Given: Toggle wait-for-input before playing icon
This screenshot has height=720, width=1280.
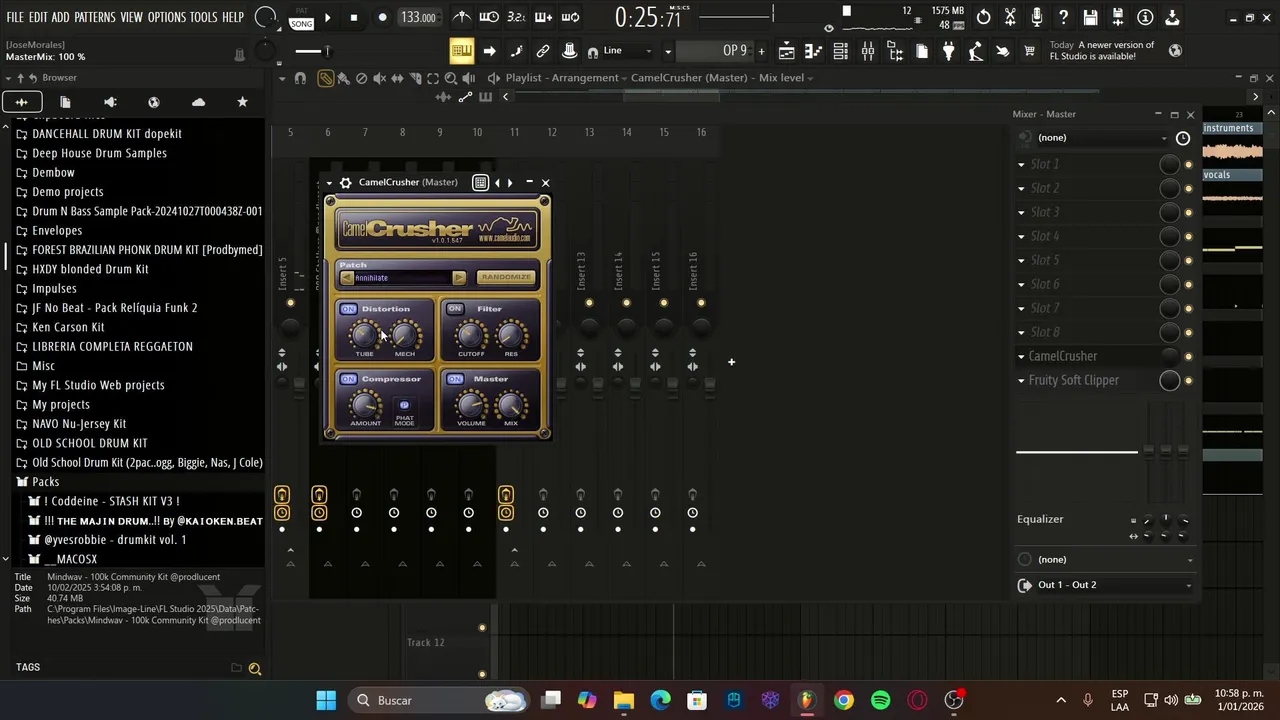Looking at the screenshot, I should click(x=489, y=17).
